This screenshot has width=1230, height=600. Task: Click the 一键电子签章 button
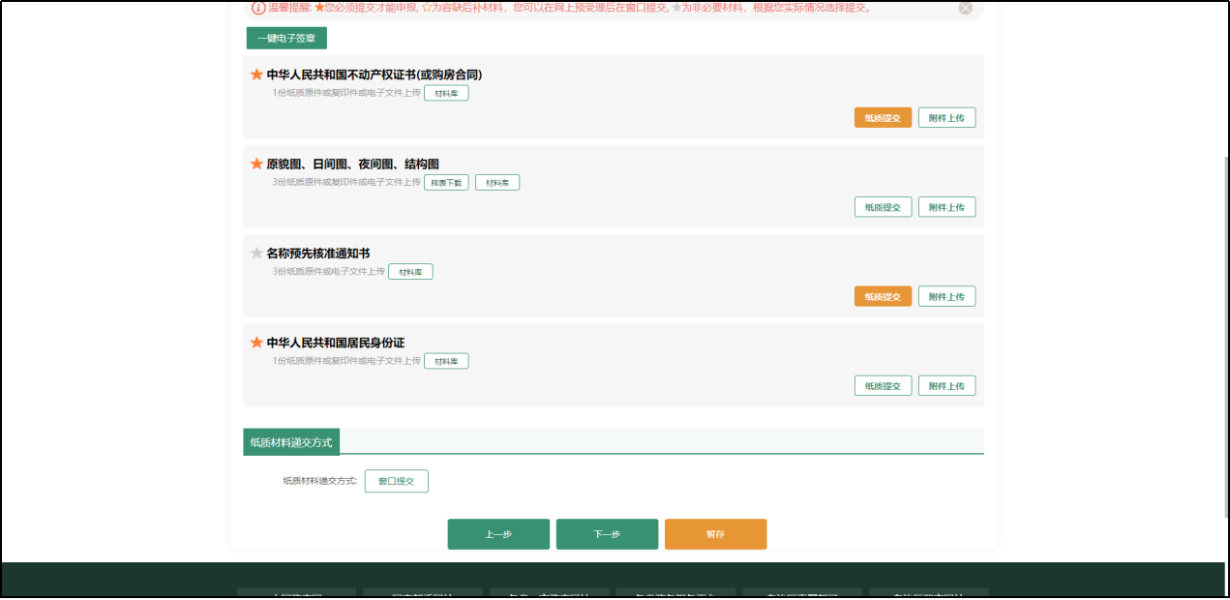pos(286,37)
